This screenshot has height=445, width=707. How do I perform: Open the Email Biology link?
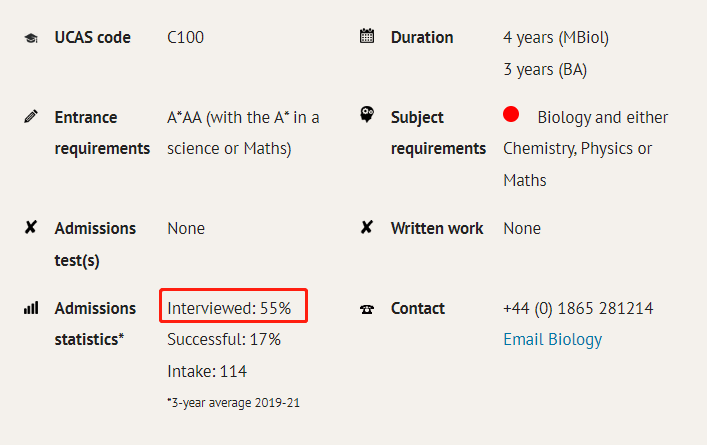click(x=552, y=339)
